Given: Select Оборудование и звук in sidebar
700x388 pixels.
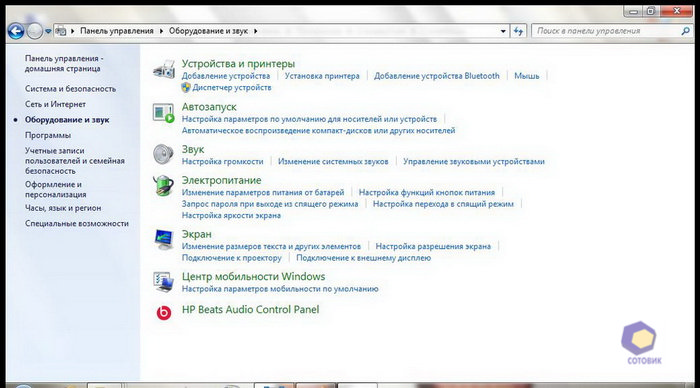Looking at the screenshot, I should coord(67,120).
